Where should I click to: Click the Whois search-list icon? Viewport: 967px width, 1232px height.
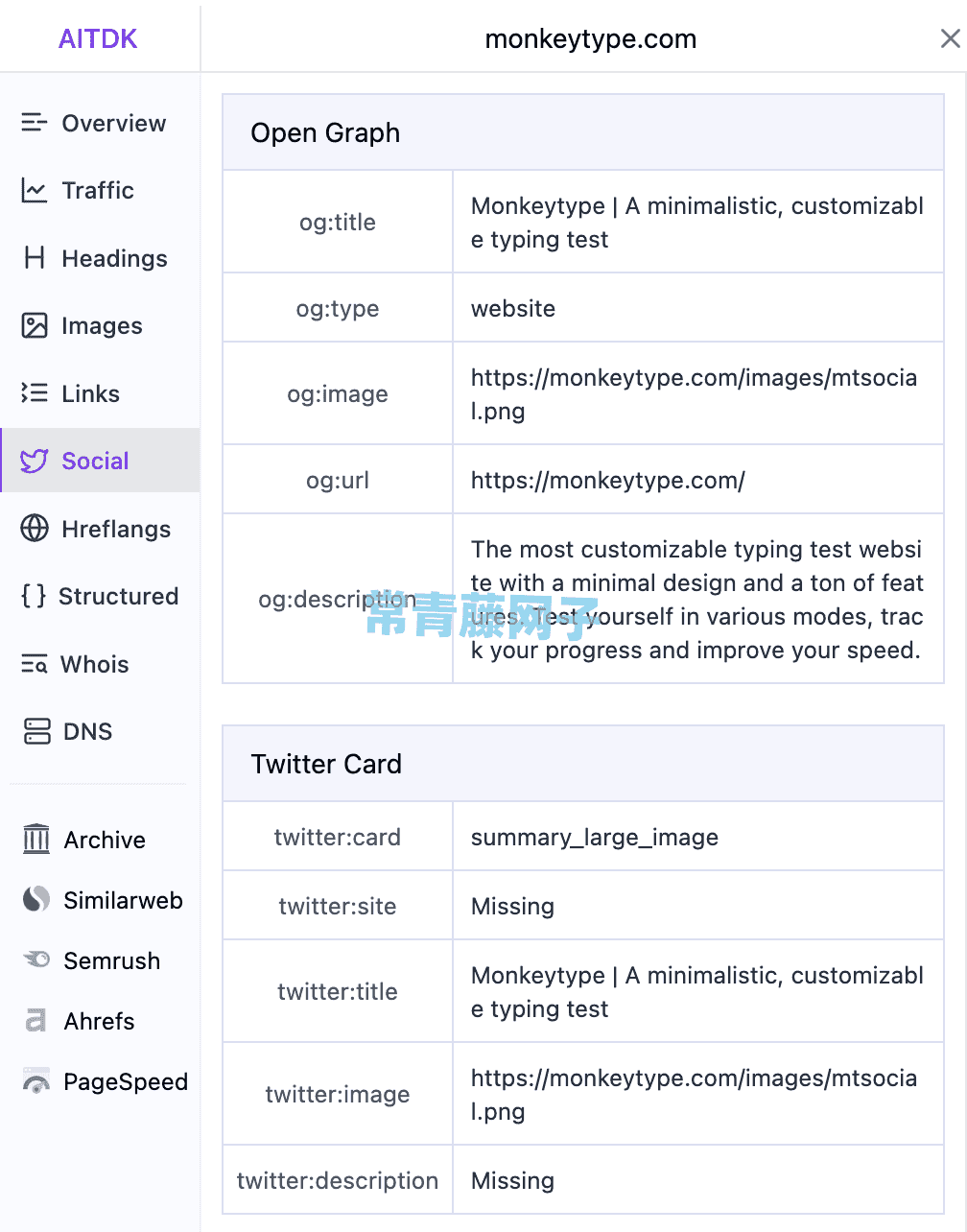point(35,664)
